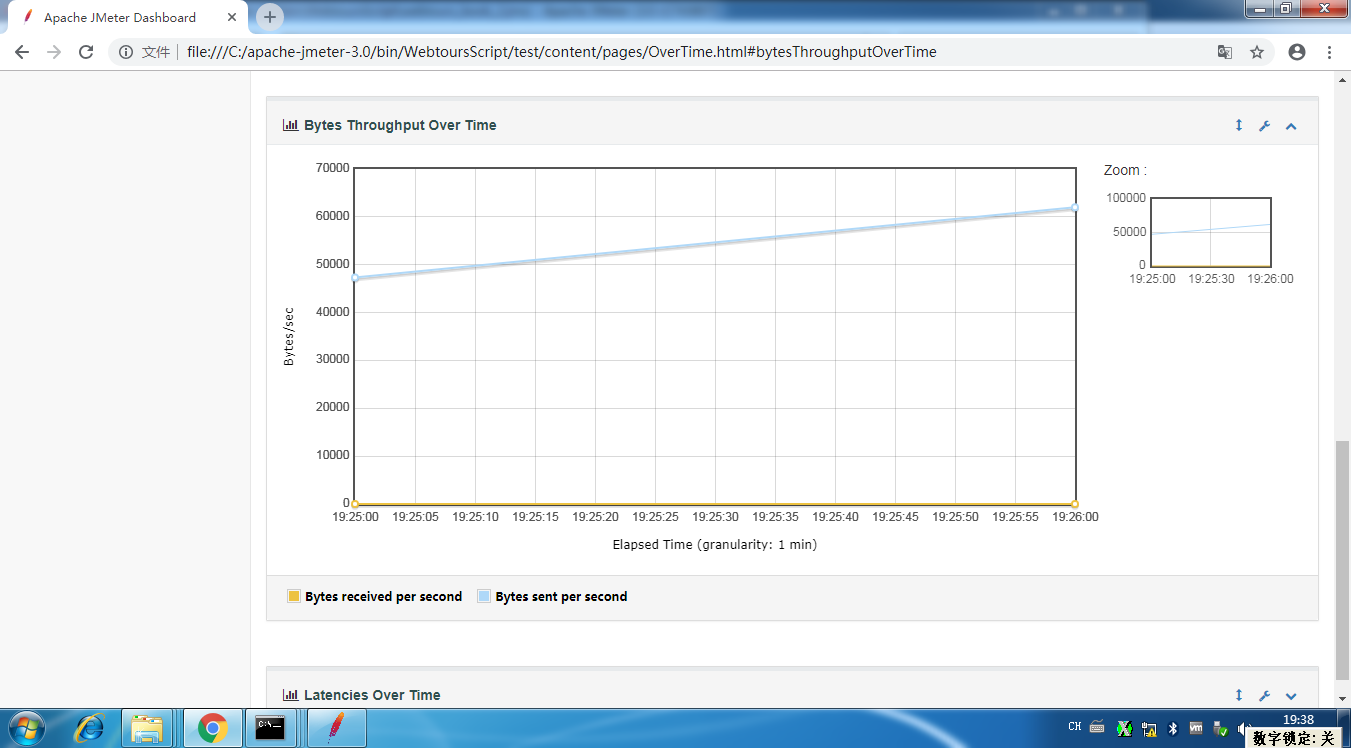Click the Zoom : label
Viewport: 1351px width, 748px height.
tap(1125, 170)
